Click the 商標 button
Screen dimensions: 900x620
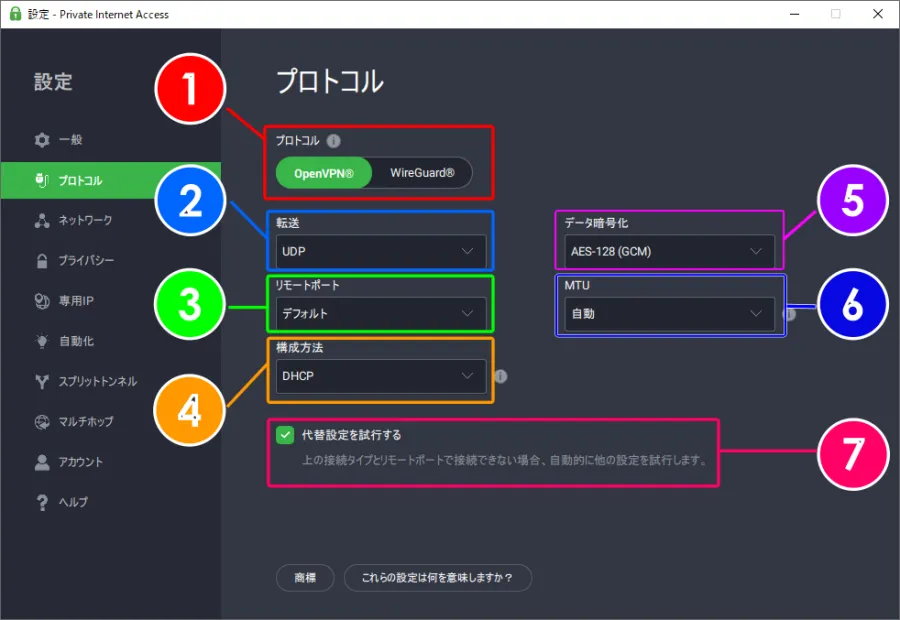305,578
